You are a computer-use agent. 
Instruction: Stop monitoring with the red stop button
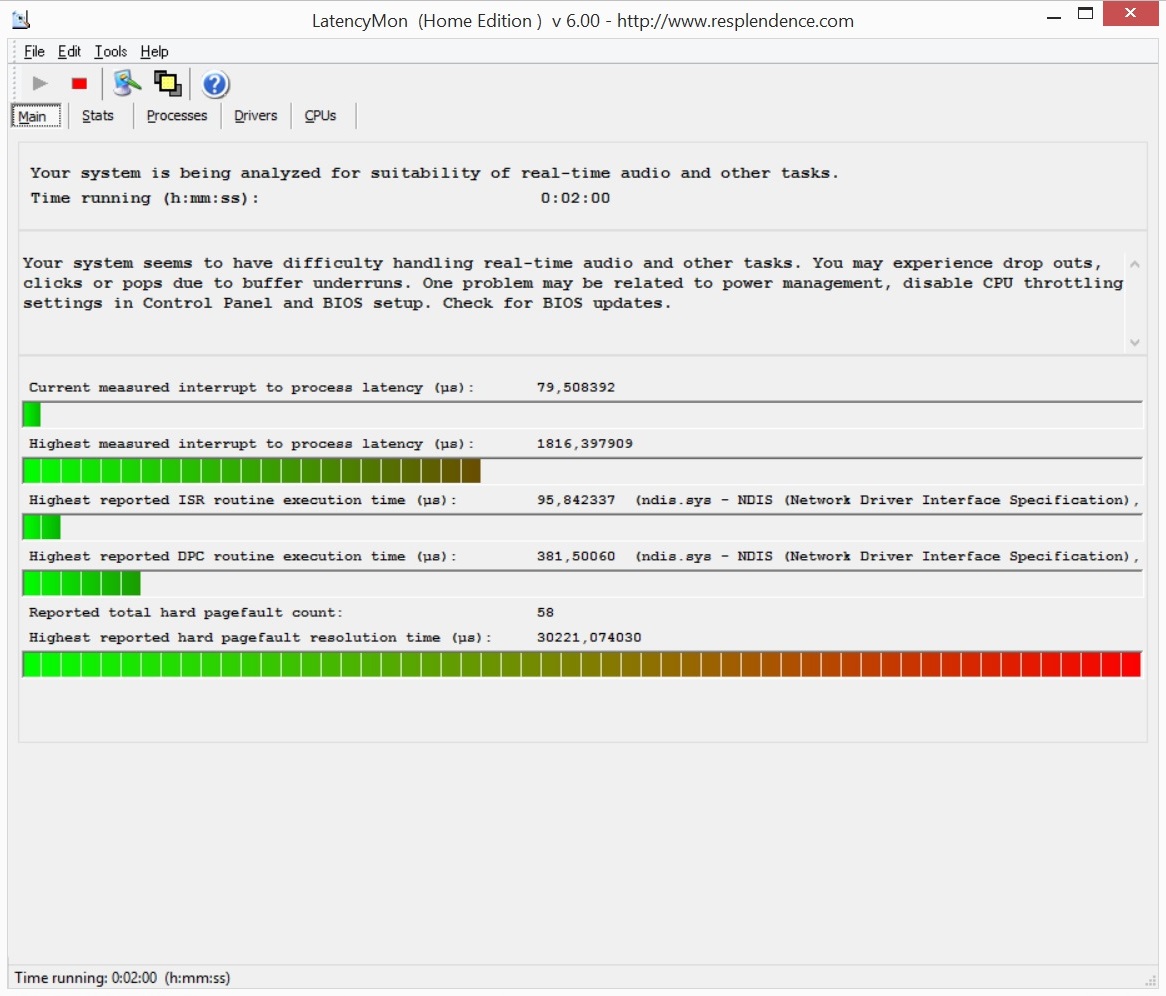(79, 83)
